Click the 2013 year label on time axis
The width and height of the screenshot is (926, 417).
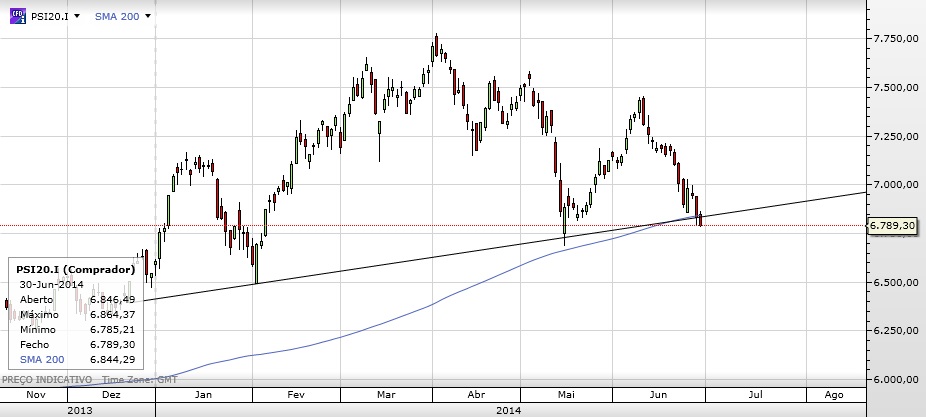tap(80, 410)
